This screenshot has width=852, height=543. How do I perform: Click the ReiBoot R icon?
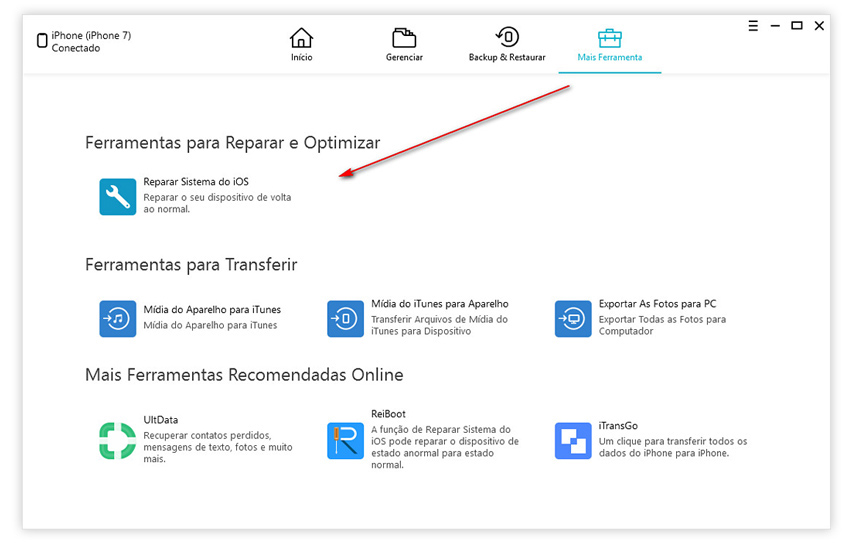[x=345, y=440]
